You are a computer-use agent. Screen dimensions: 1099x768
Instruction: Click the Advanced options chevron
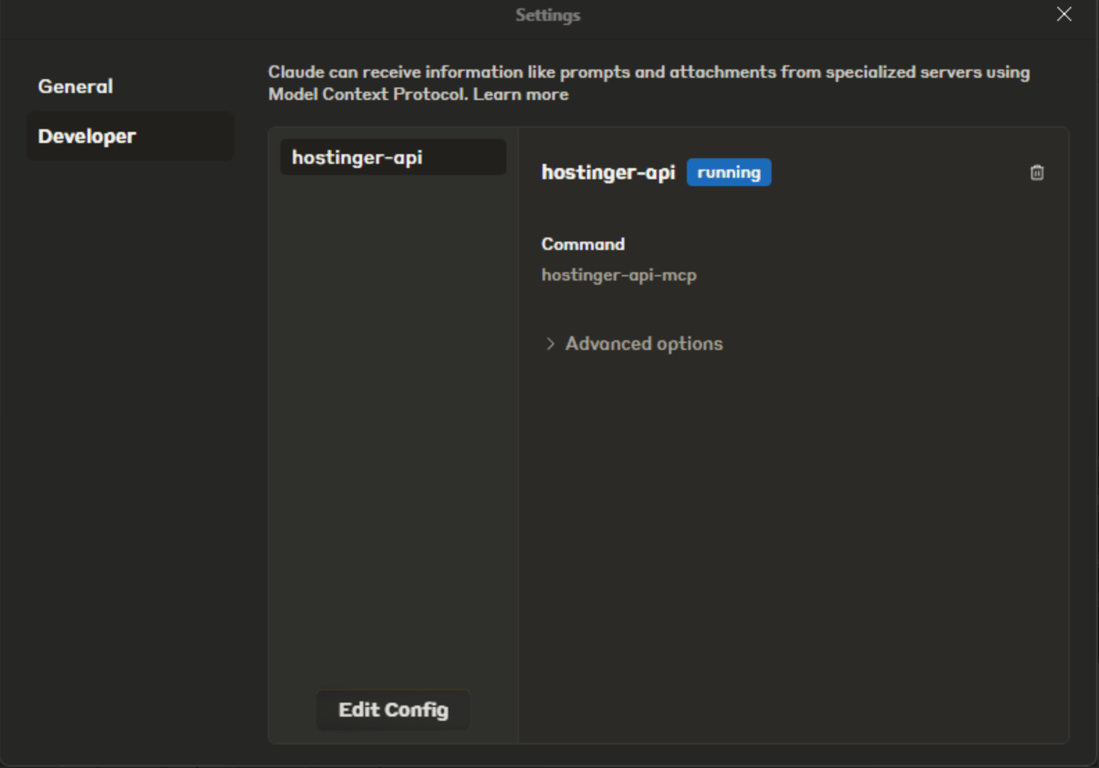tap(549, 343)
